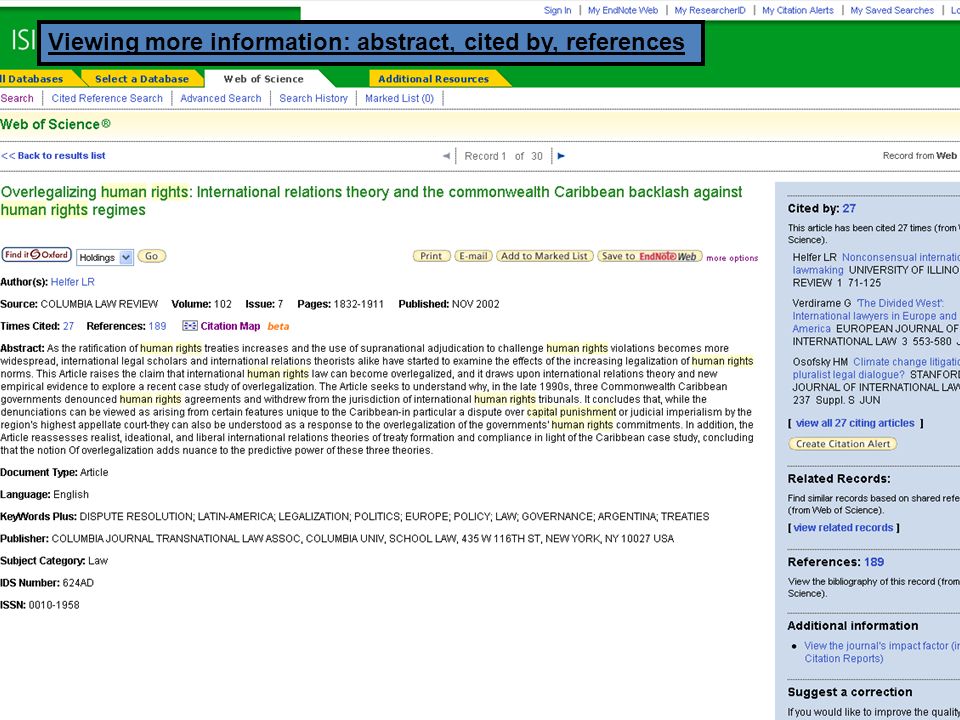Open My ResearcherID
960x720 pixels.
pyautogui.click(x=710, y=10)
